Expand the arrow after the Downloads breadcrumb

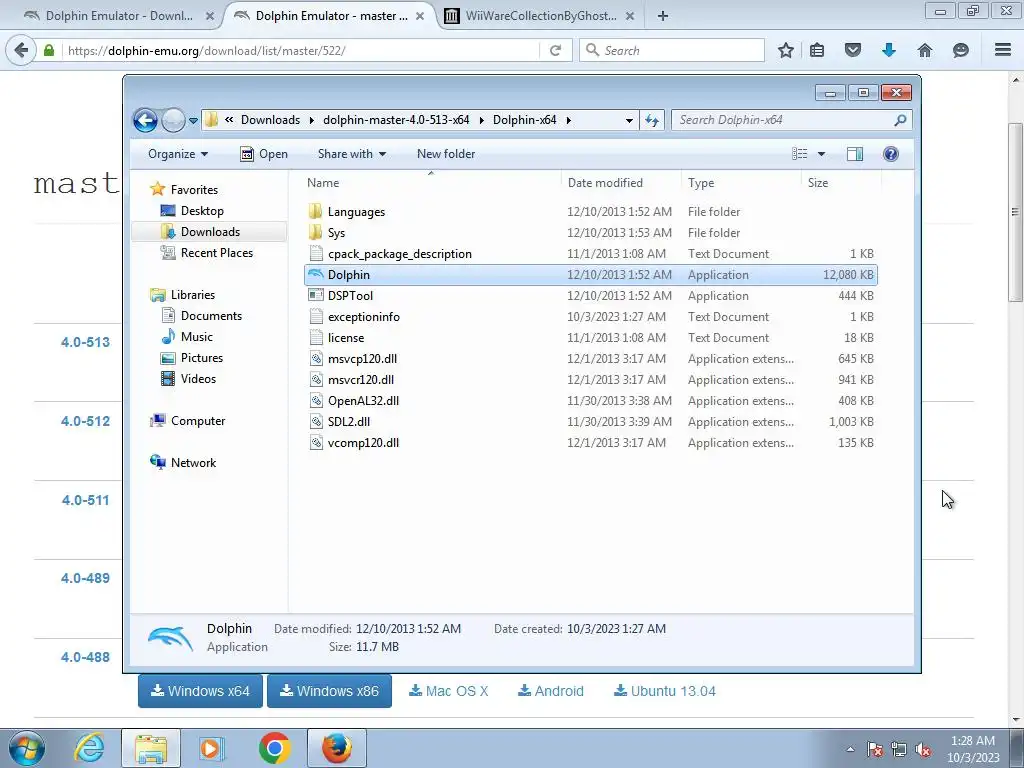coord(312,120)
